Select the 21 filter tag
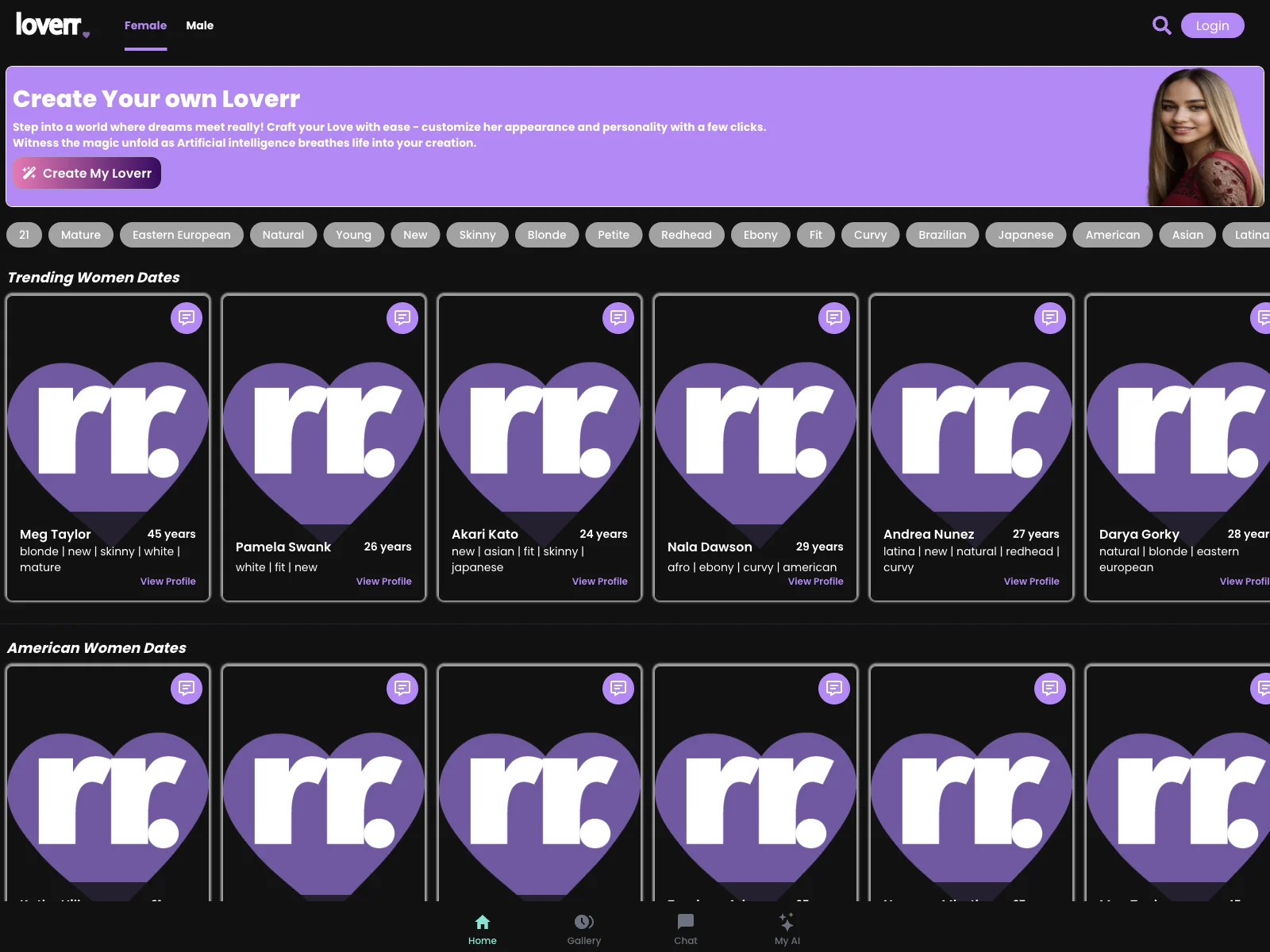The width and height of the screenshot is (1270, 952). [24, 235]
